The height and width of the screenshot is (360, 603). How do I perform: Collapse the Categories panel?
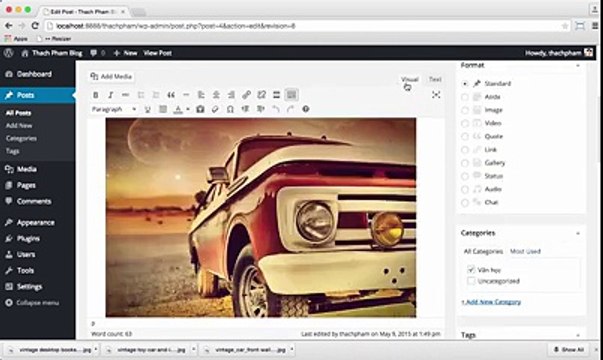click(x=578, y=233)
